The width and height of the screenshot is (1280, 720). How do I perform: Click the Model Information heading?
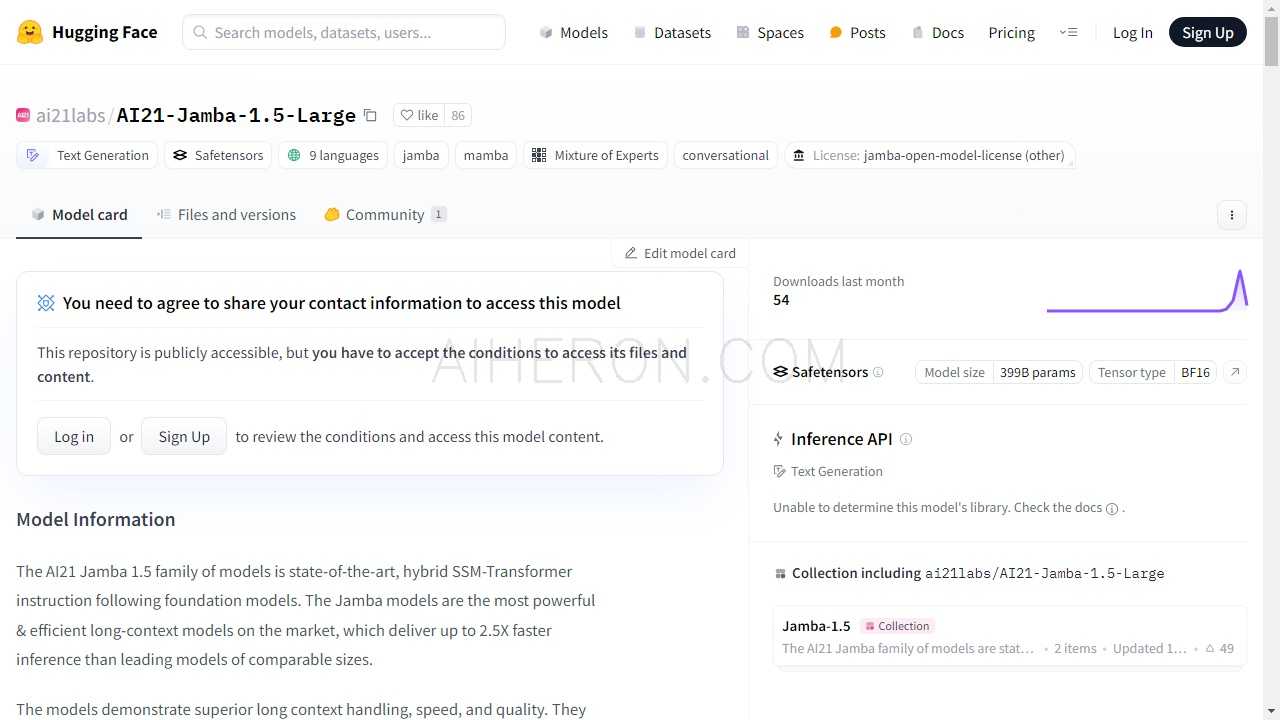[96, 519]
